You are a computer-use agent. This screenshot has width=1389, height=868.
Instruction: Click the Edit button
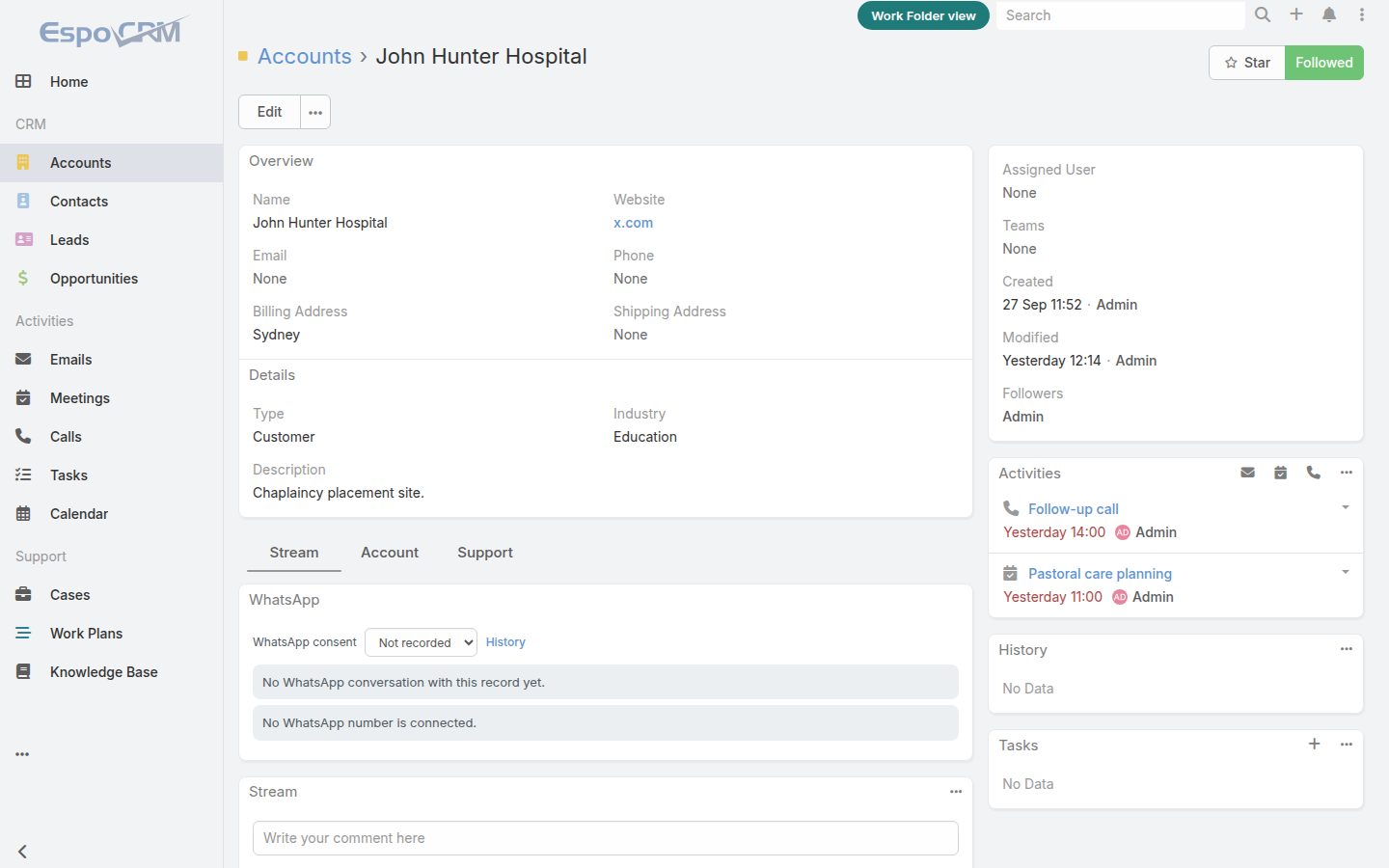[269, 112]
